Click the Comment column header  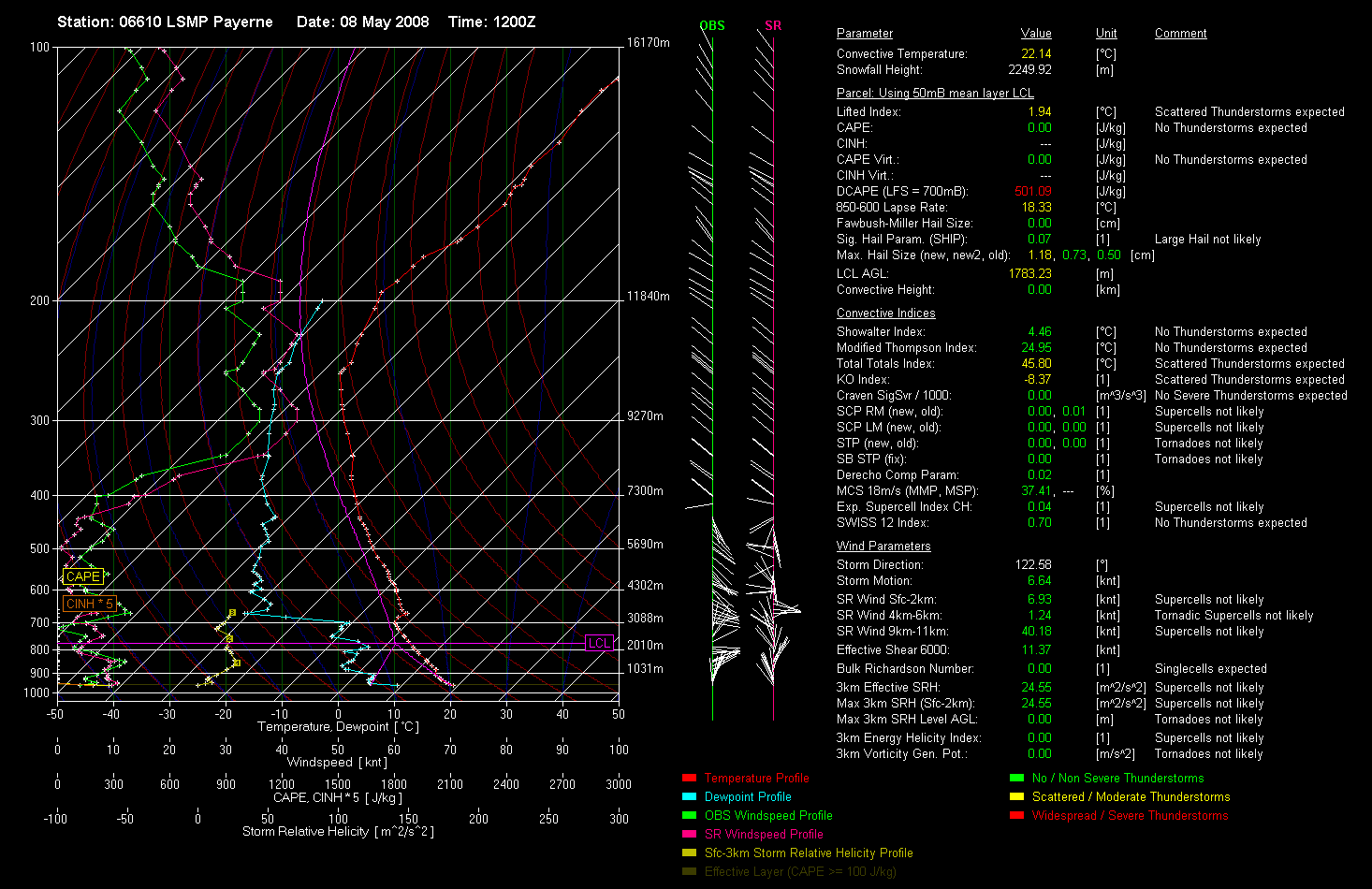(1180, 34)
